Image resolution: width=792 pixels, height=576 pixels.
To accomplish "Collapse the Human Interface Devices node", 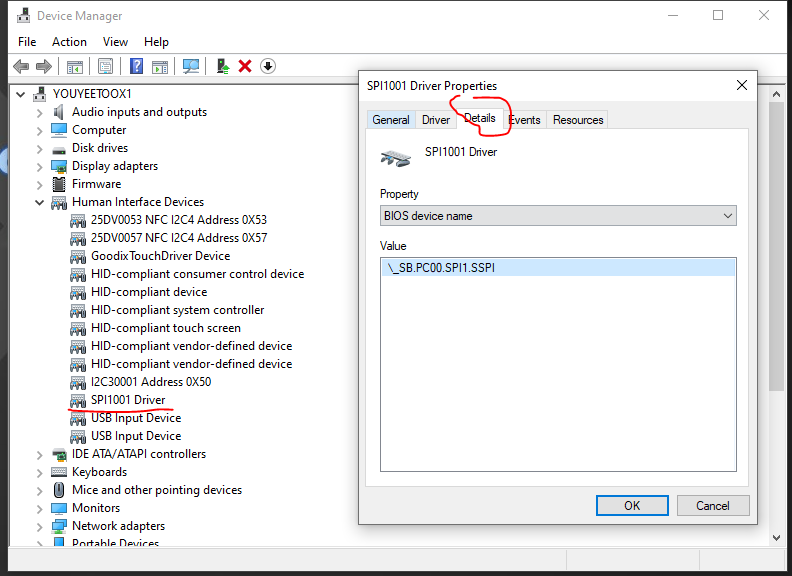I will point(40,202).
